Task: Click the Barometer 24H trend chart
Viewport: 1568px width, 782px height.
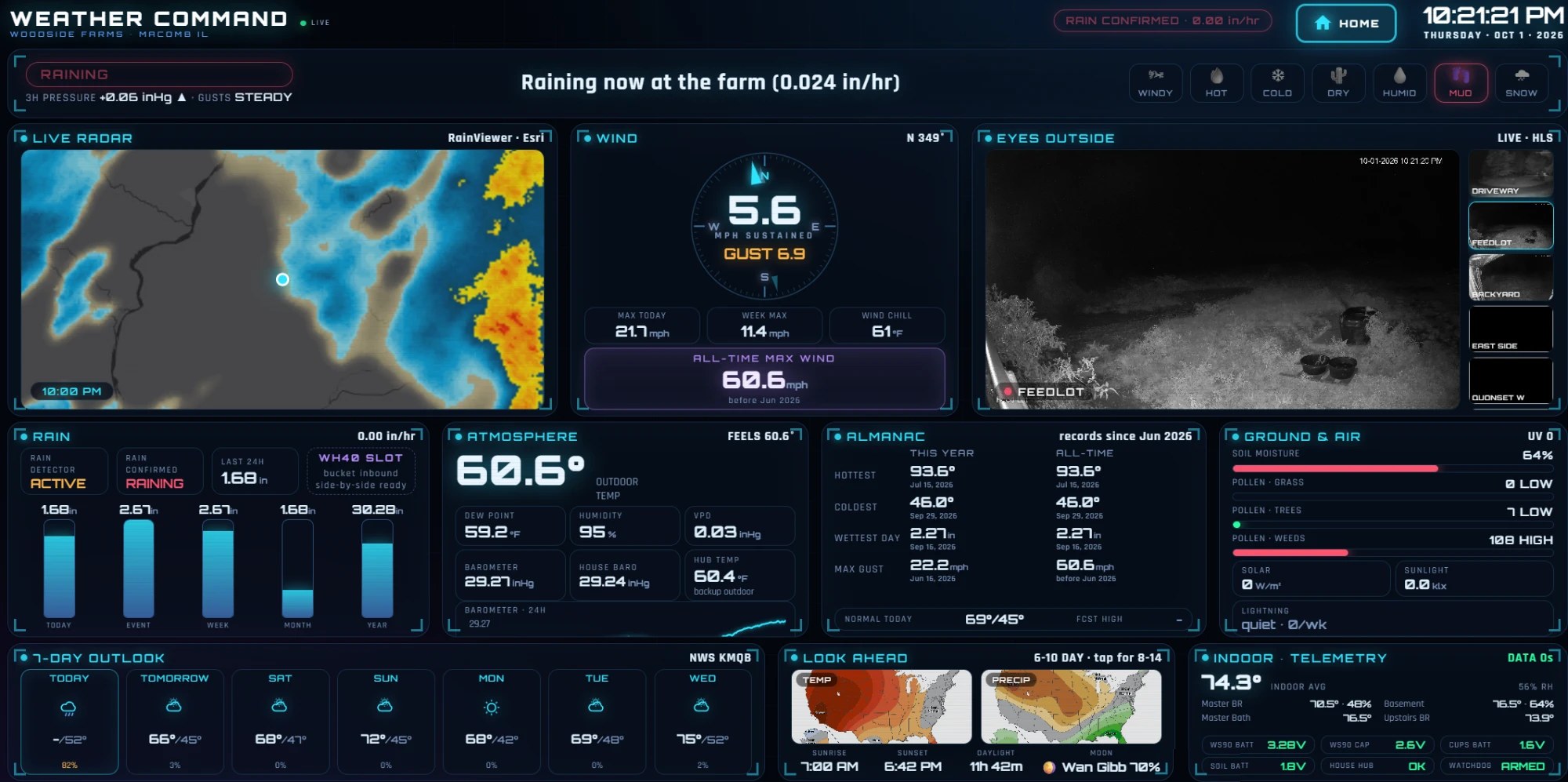Action: [625, 618]
